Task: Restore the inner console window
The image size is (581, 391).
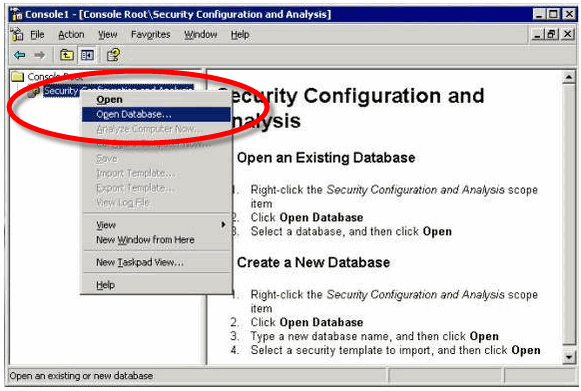Action: tap(551, 34)
